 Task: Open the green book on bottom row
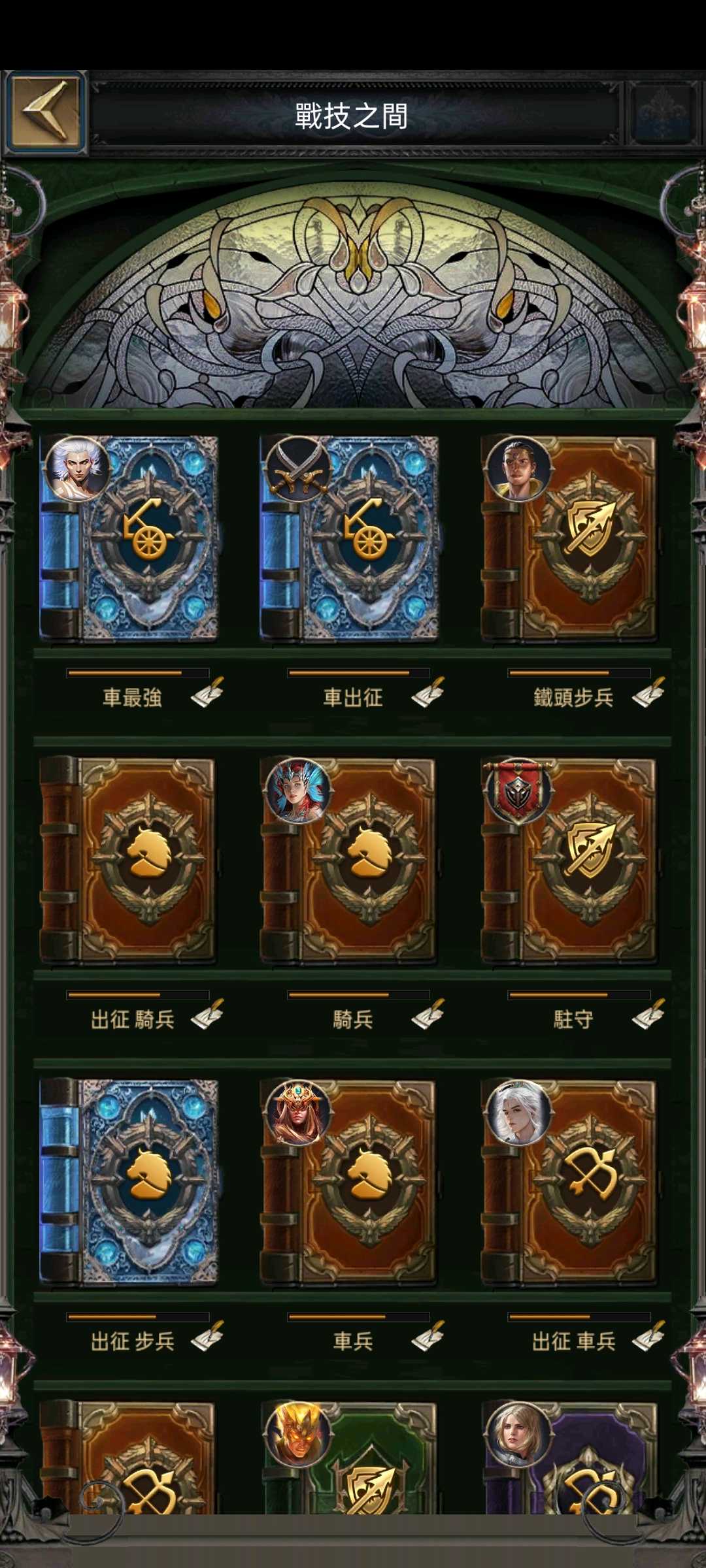[349, 1458]
